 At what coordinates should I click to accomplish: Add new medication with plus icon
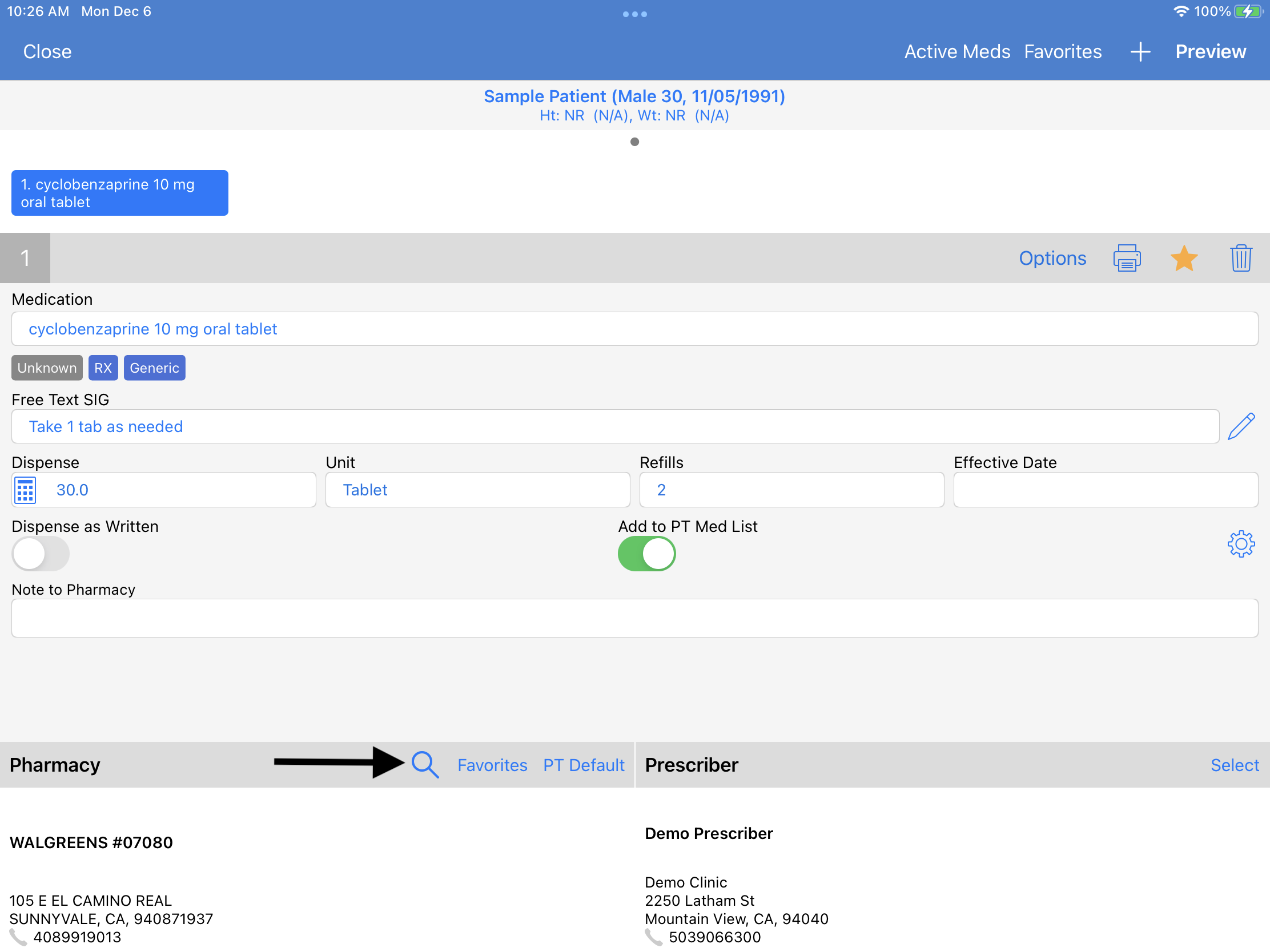(x=1140, y=51)
